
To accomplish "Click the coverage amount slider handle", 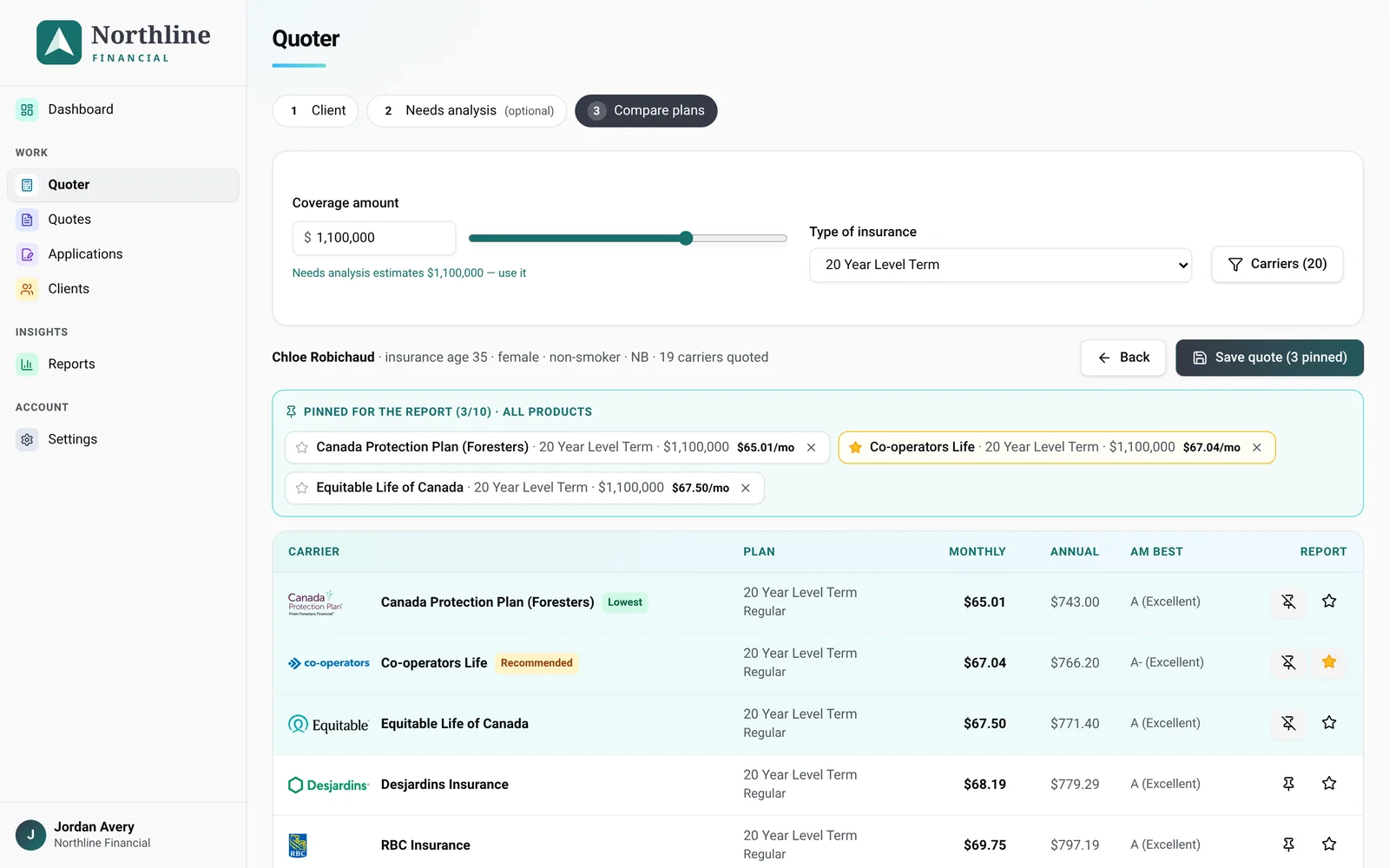I will (686, 238).
